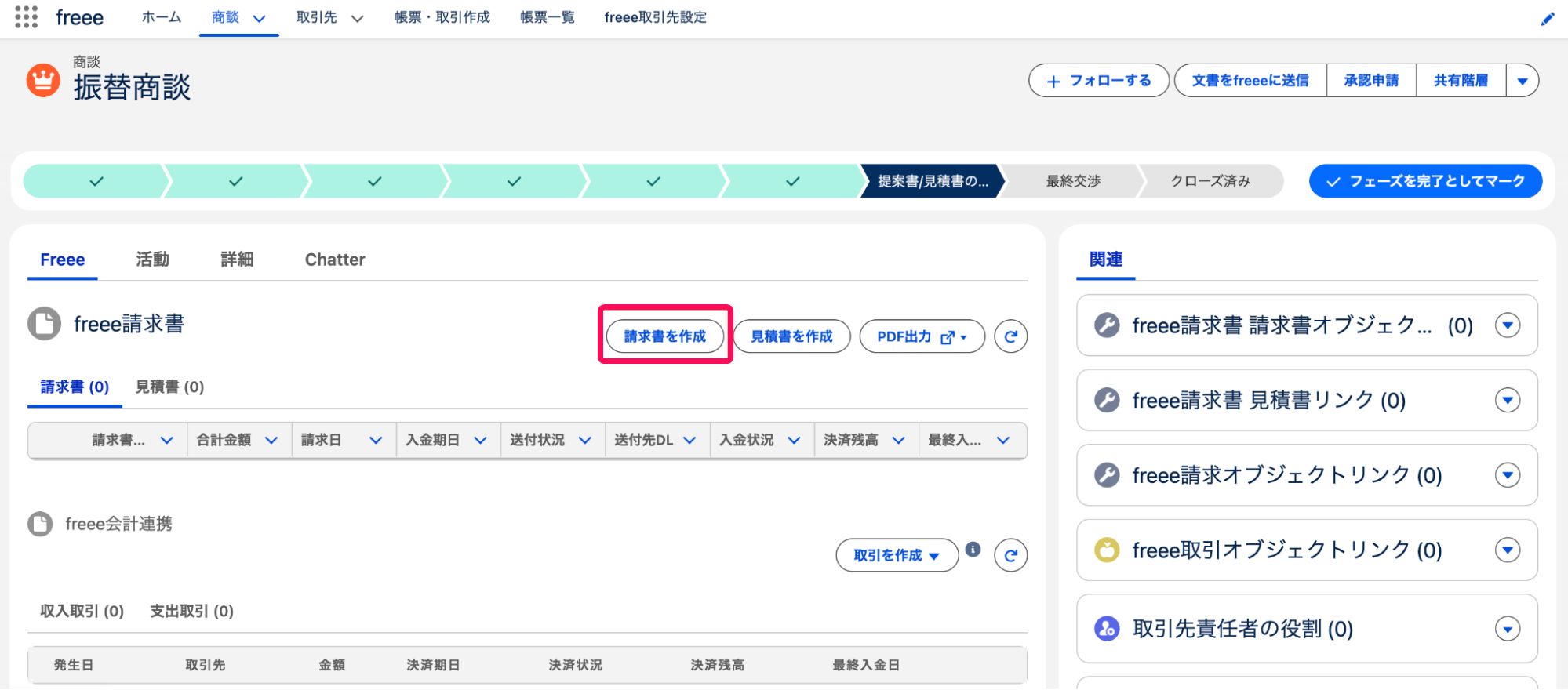Open 合計金額 column menu
Image resolution: width=1568 pixels, height=690 pixels.
pyautogui.click(x=271, y=440)
